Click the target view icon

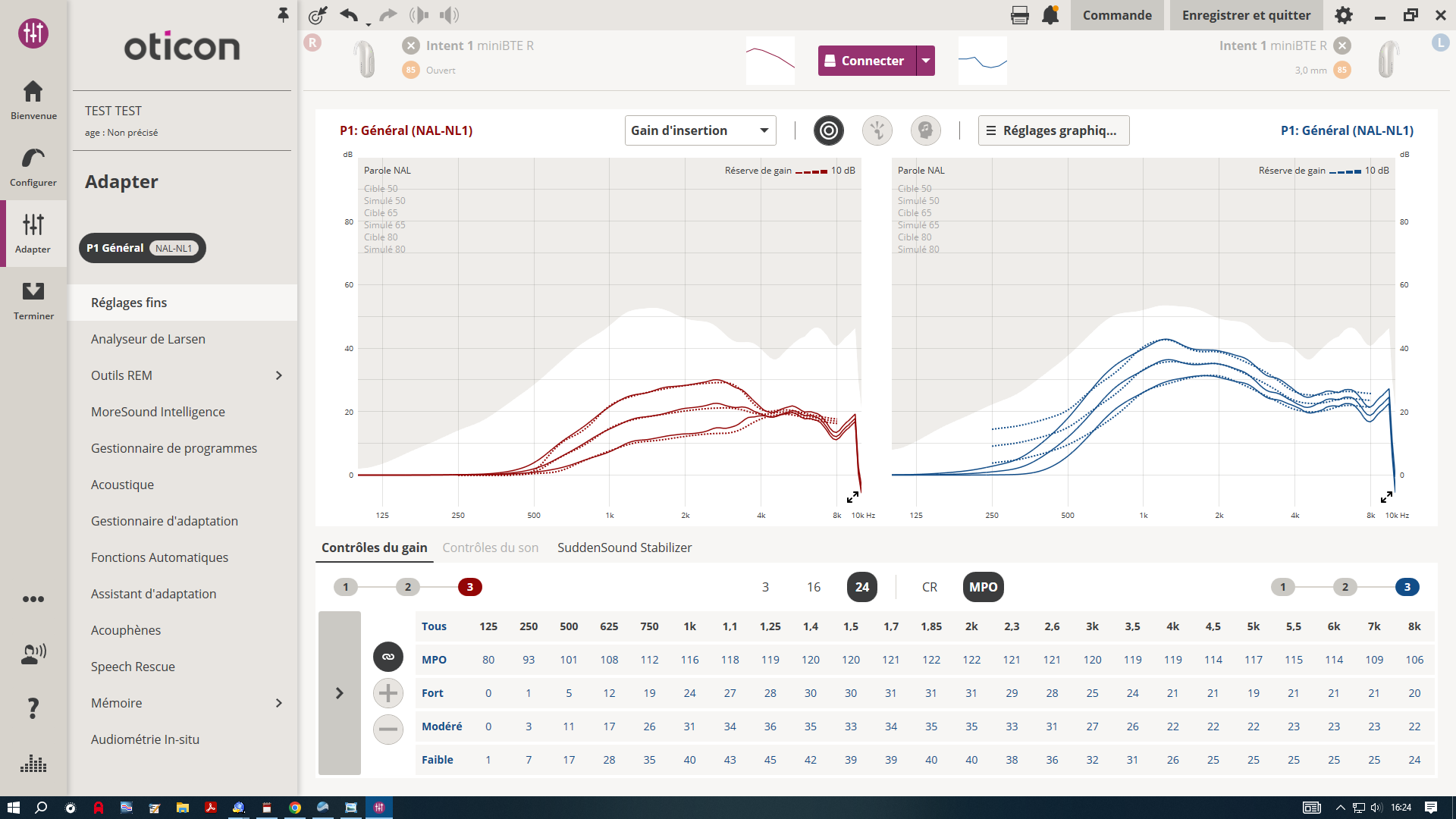(x=829, y=130)
